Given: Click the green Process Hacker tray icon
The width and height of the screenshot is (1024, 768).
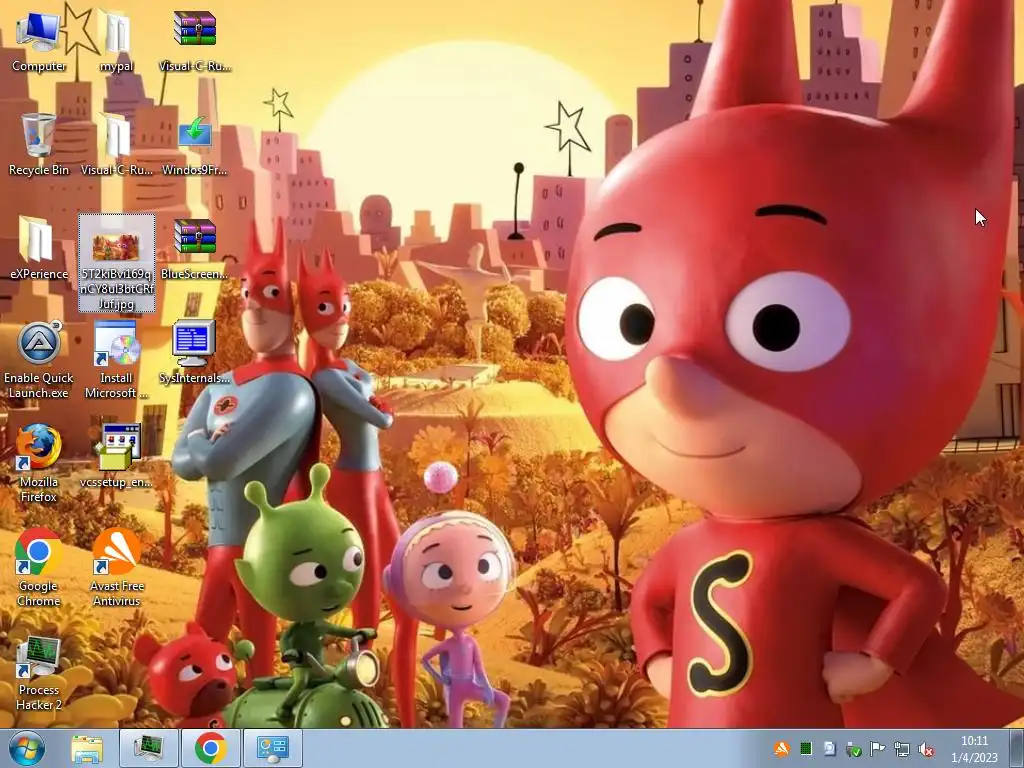Looking at the screenshot, I should click(x=806, y=748).
